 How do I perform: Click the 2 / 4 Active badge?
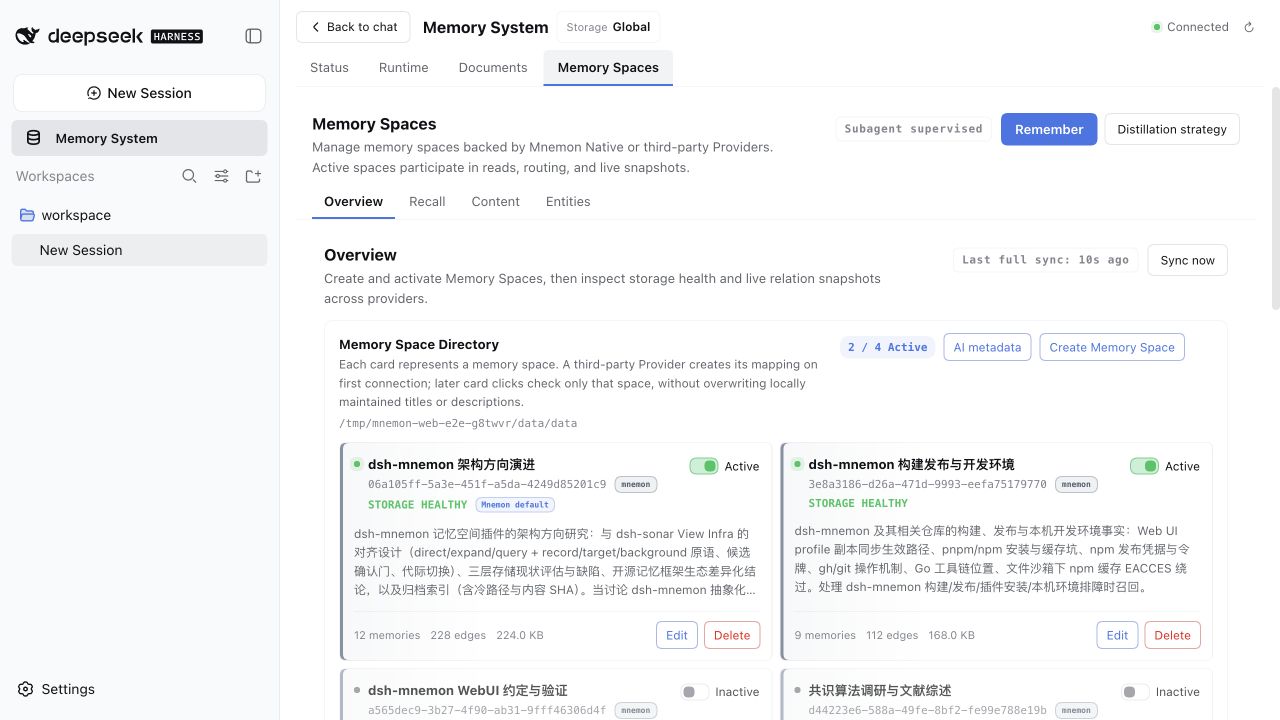coord(887,347)
